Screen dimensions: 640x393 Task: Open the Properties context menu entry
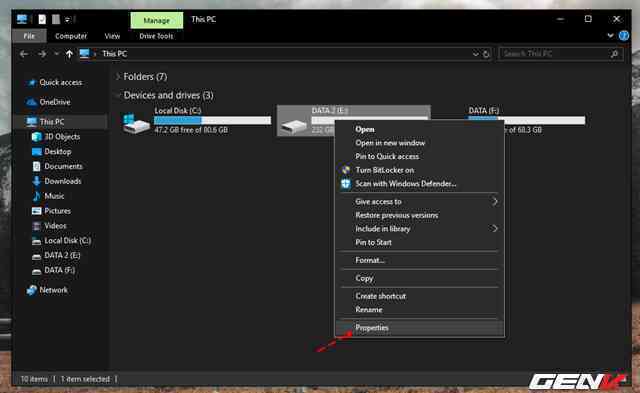pos(420,328)
